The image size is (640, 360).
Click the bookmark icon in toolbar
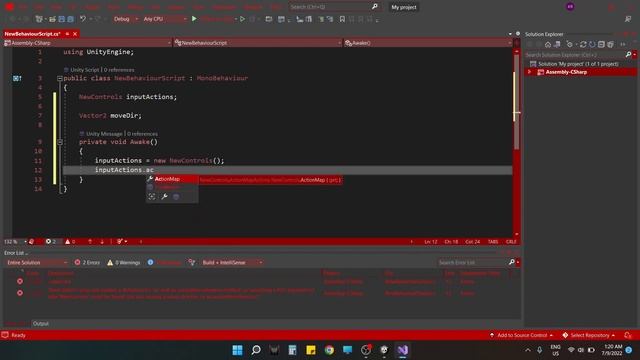point(342,19)
